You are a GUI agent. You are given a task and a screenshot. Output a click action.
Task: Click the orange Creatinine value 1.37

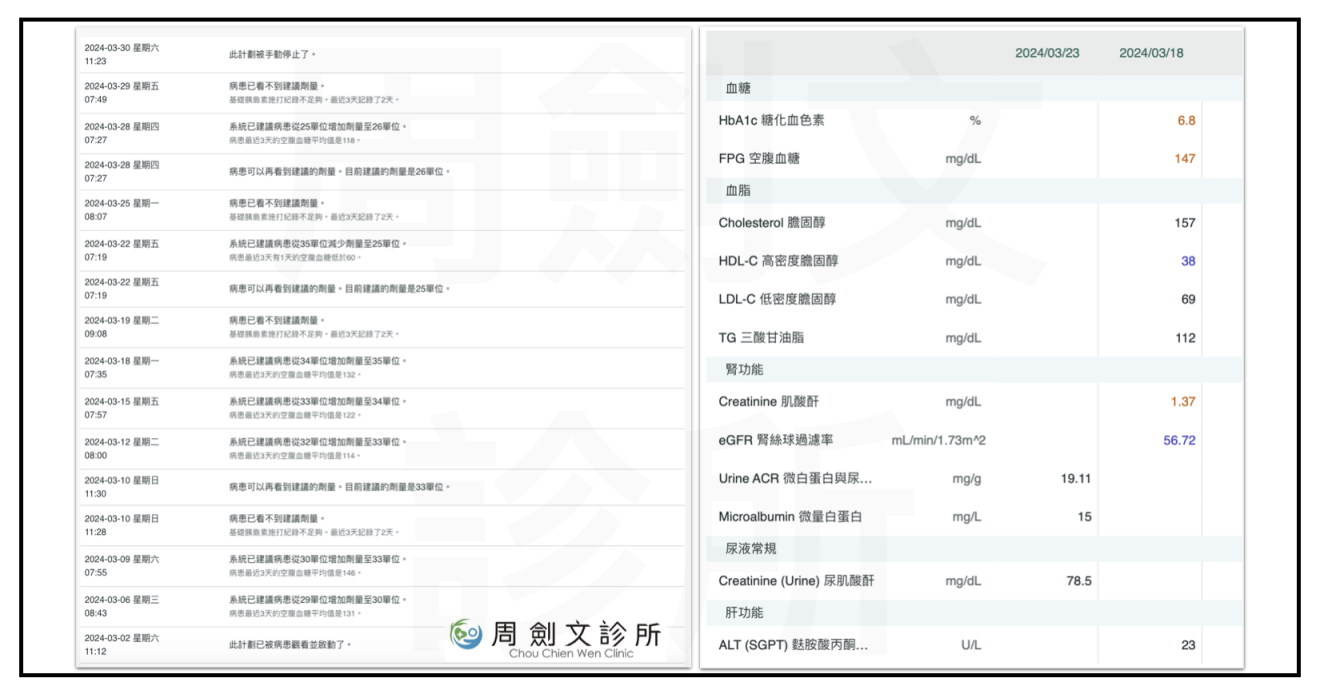pyautogui.click(x=1182, y=402)
